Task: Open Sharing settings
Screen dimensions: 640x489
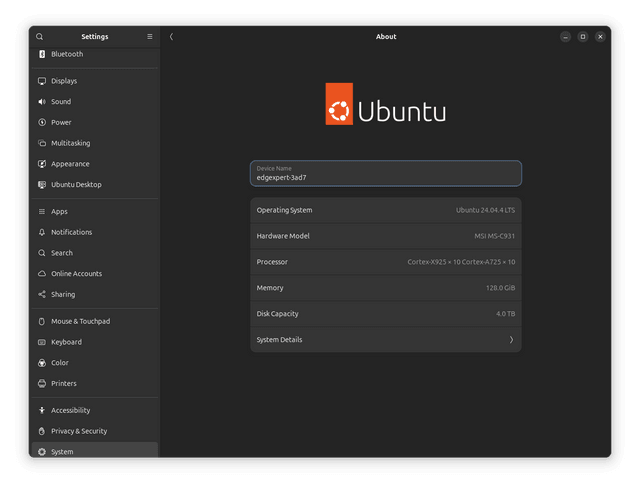Action: (x=95, y=294)
